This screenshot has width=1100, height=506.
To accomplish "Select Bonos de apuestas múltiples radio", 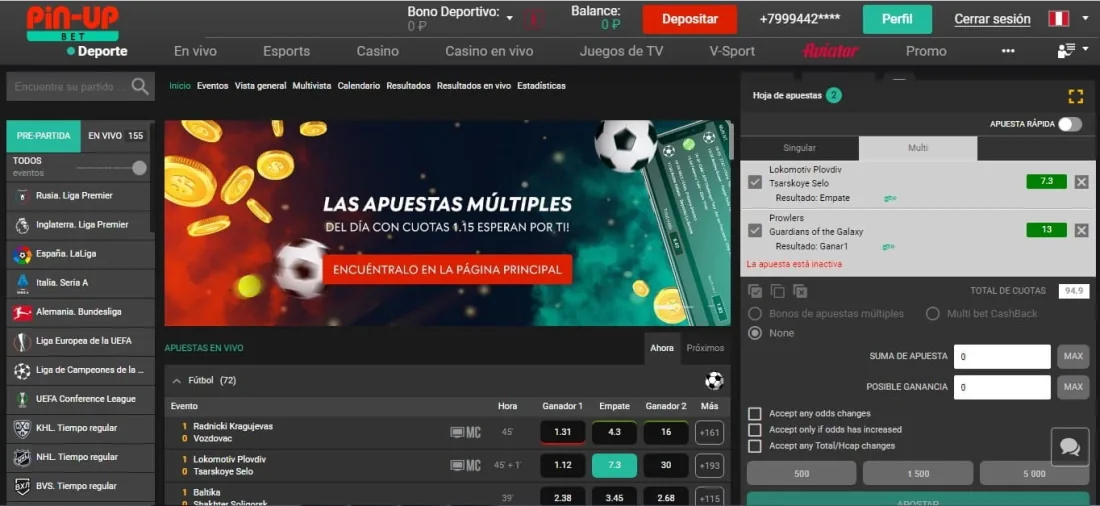I will 755,314.
